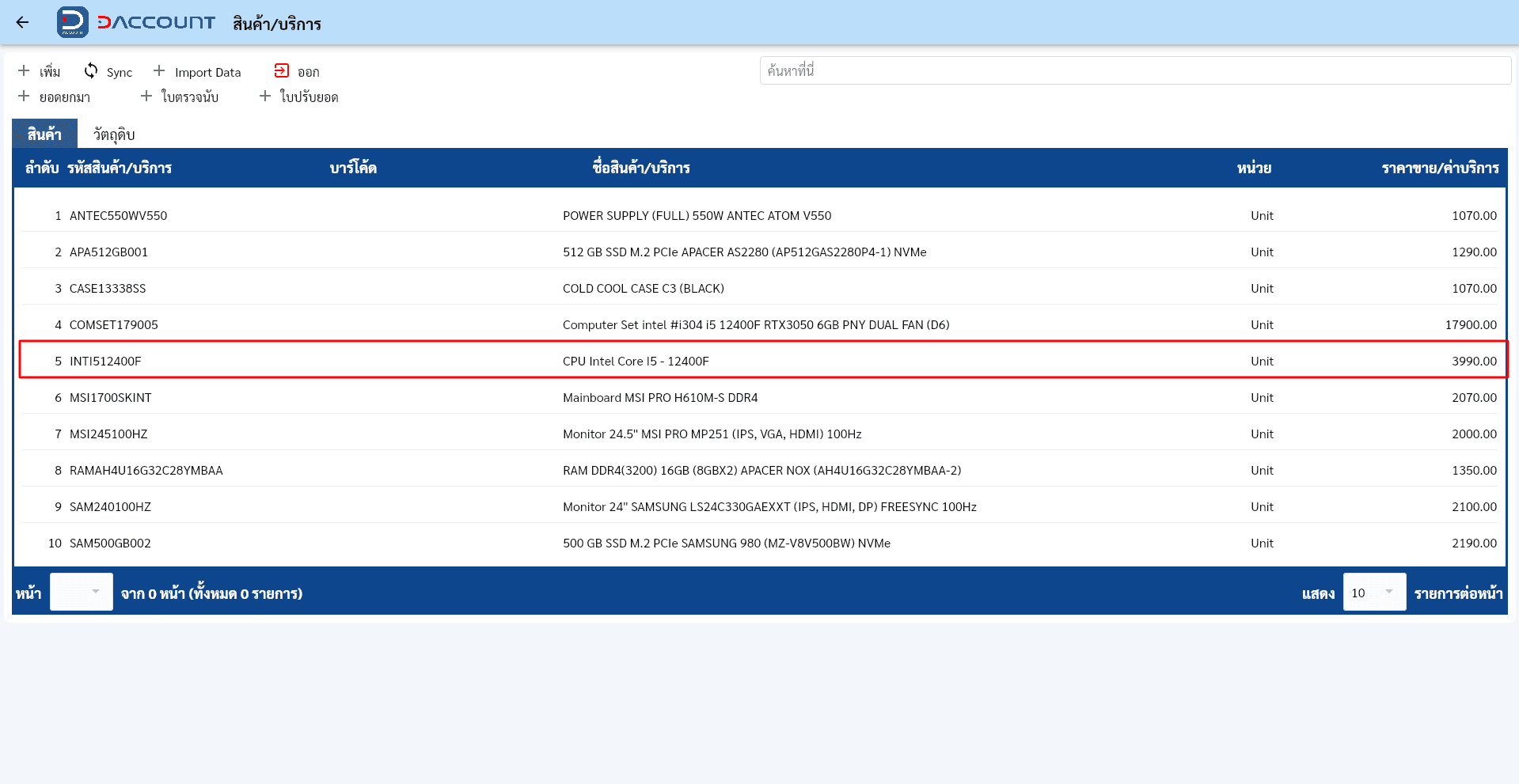Click the หน่วย column header
Viewport: 1519px width, 784px height.
1254,168
